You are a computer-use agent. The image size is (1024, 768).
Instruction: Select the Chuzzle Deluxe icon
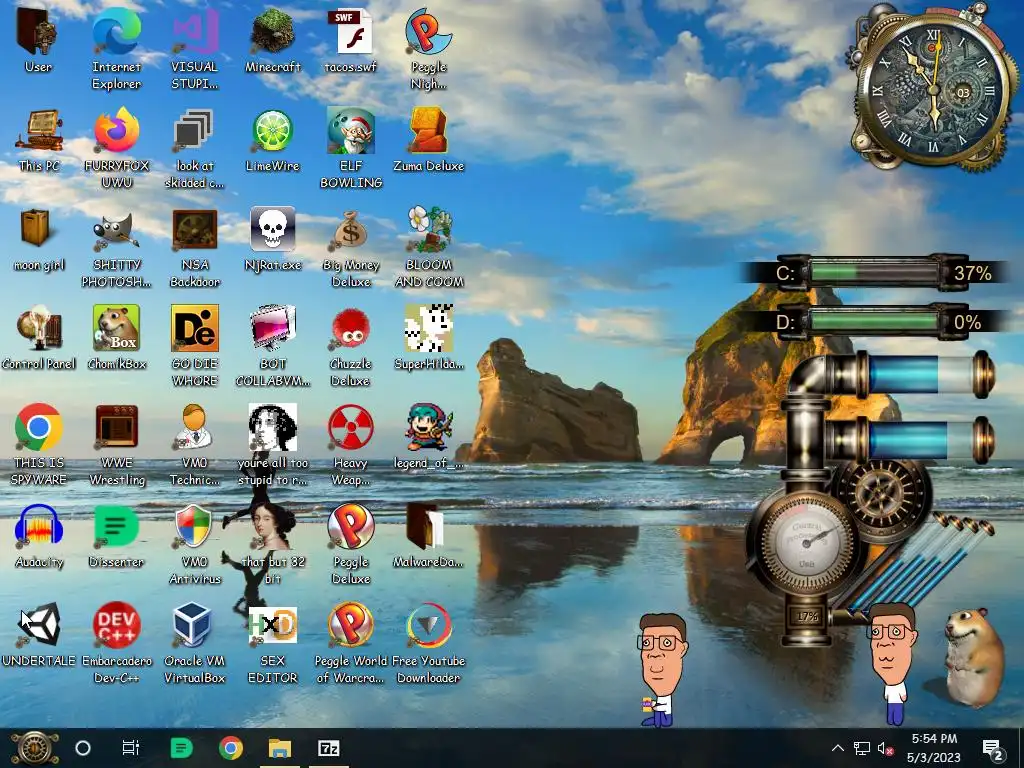coord(351,329)
